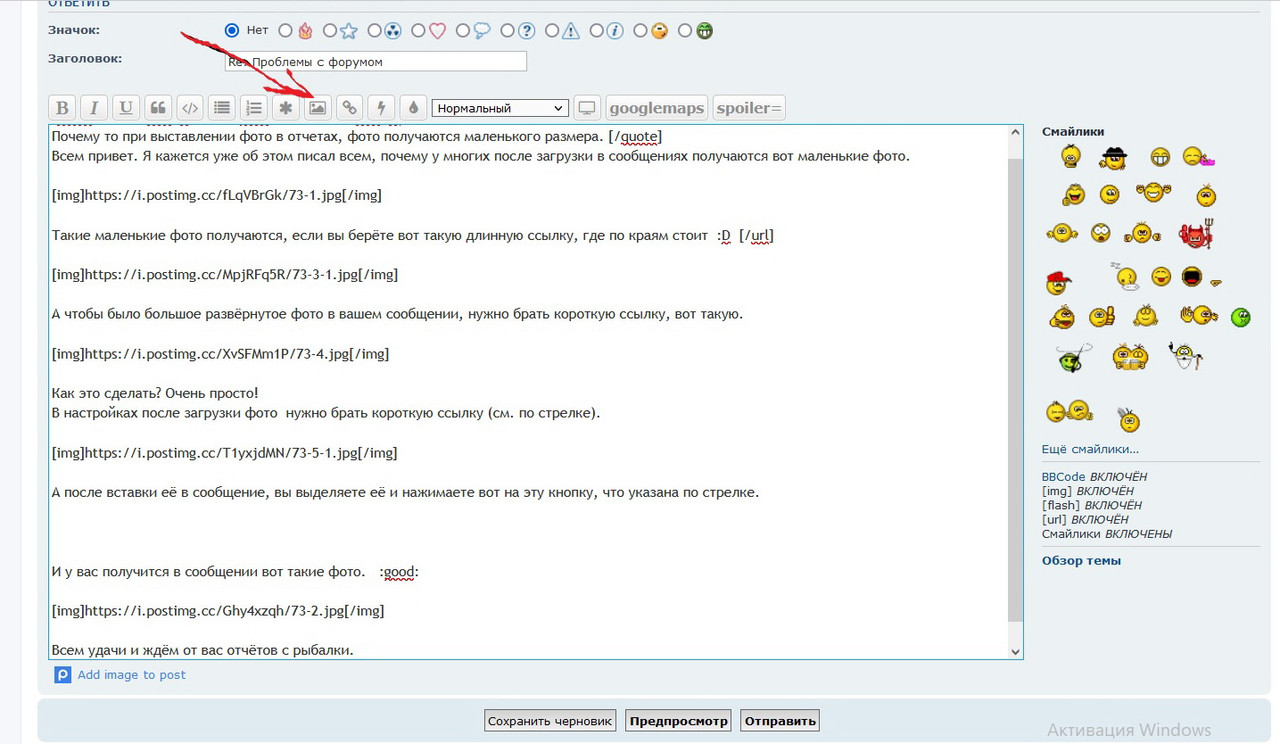Screen dimensions: 1280x744
Task: Insert the screaming open-mouth smiley
Action: [x=1192, y=276]
